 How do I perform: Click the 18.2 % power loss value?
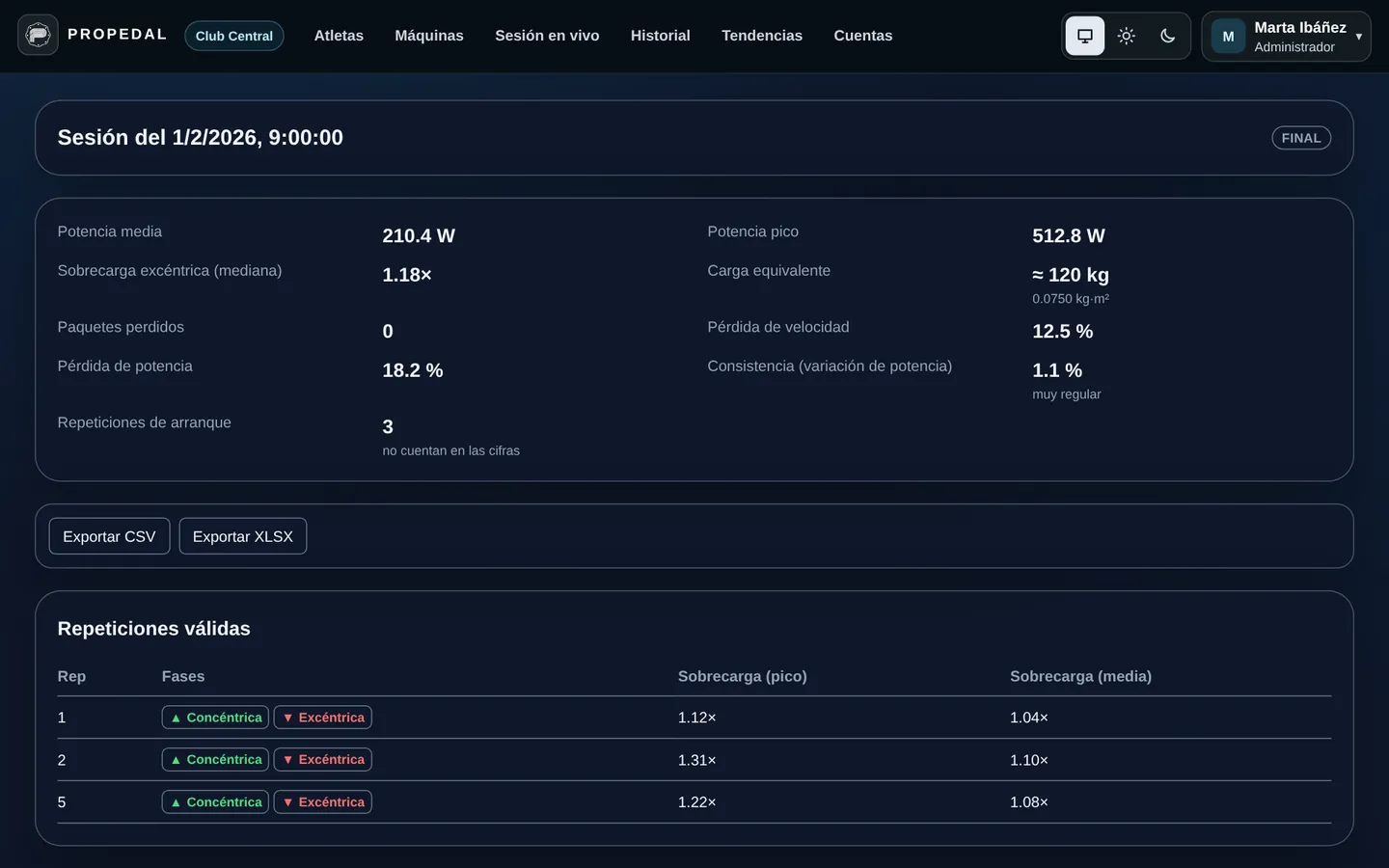click(x=413, y=370)
